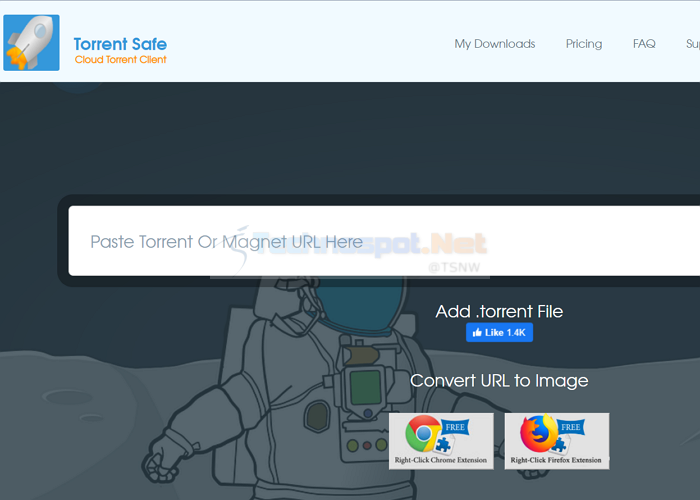Open the Torrent Safe home title link
Image resolution: width=700 pixels, height=500 pixels.
(x=120, y=44)
